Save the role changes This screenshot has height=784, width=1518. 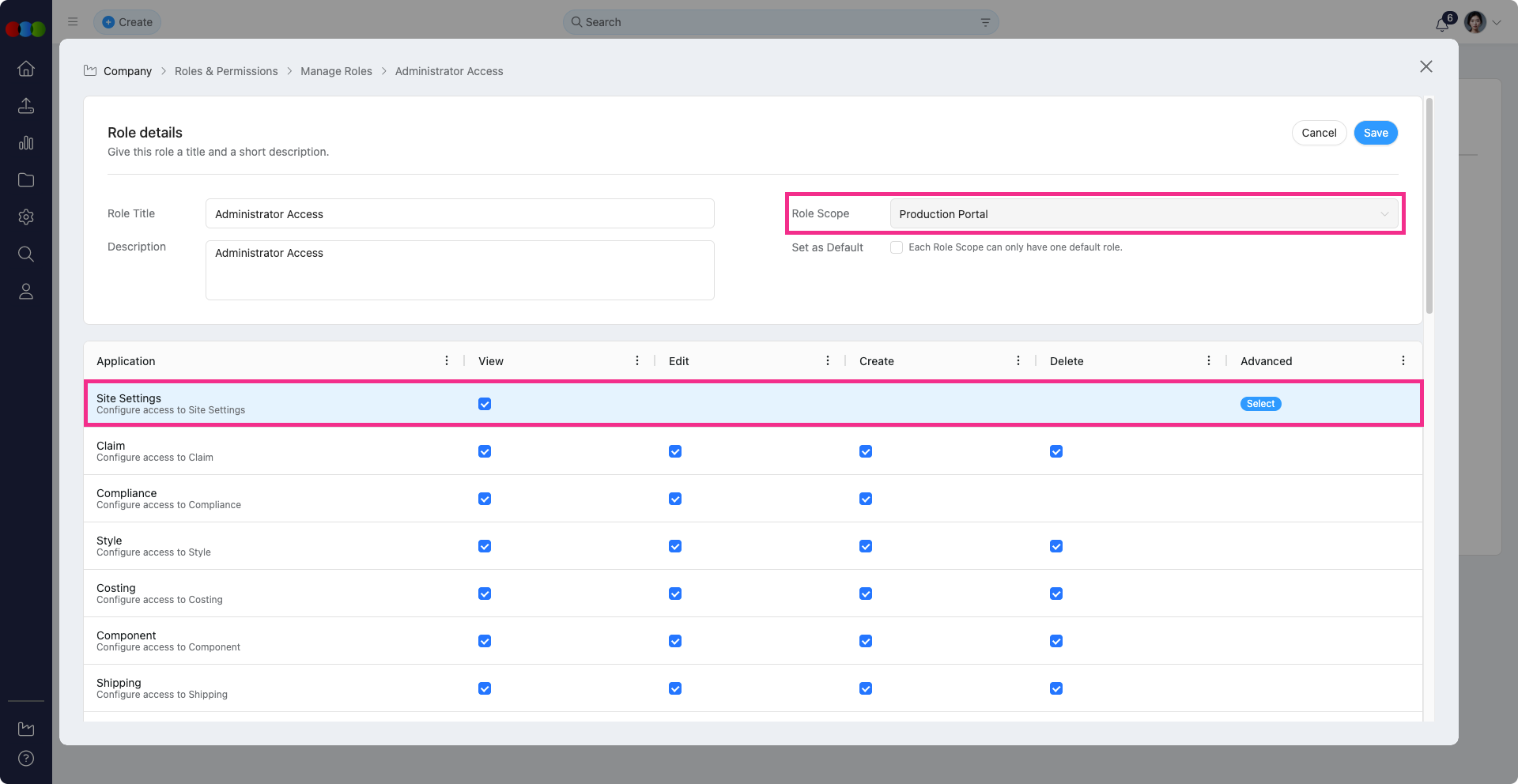tap(1376, 133)
